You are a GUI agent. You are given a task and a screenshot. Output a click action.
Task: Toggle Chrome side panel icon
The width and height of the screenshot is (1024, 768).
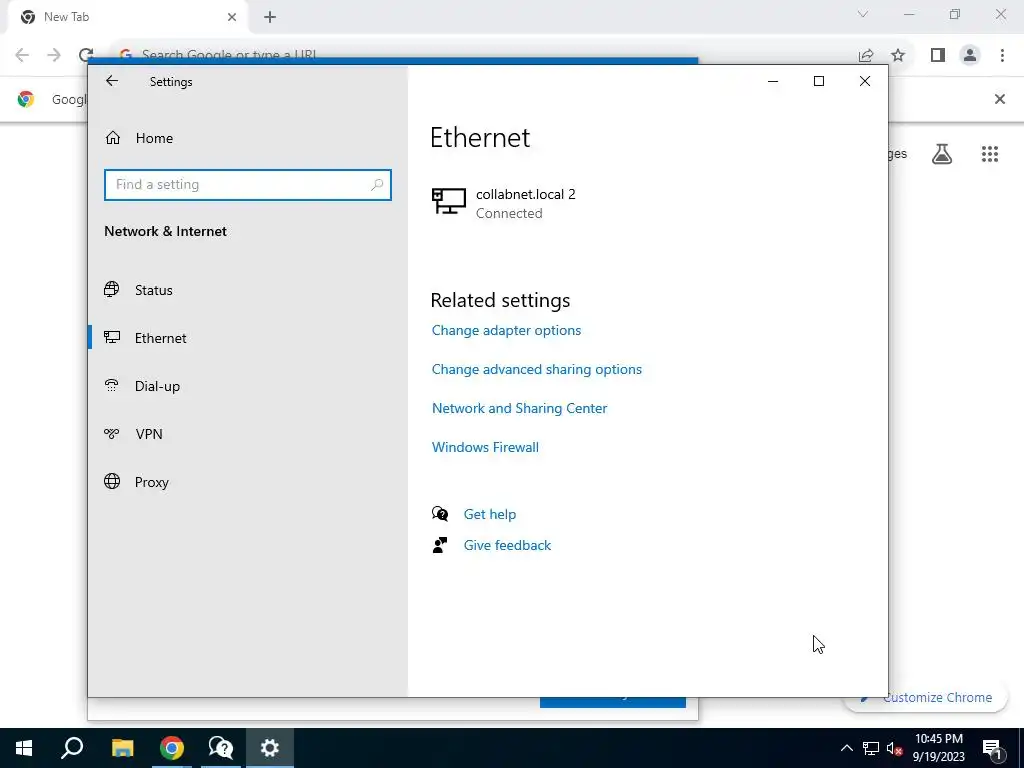tap(938, 56)
